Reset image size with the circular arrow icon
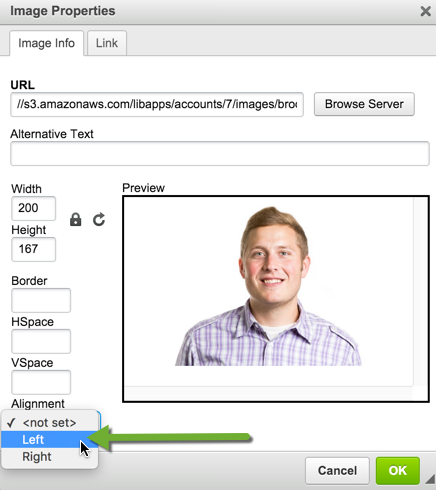This screenshot has width=436, height=490. click(x=99, y=220)
